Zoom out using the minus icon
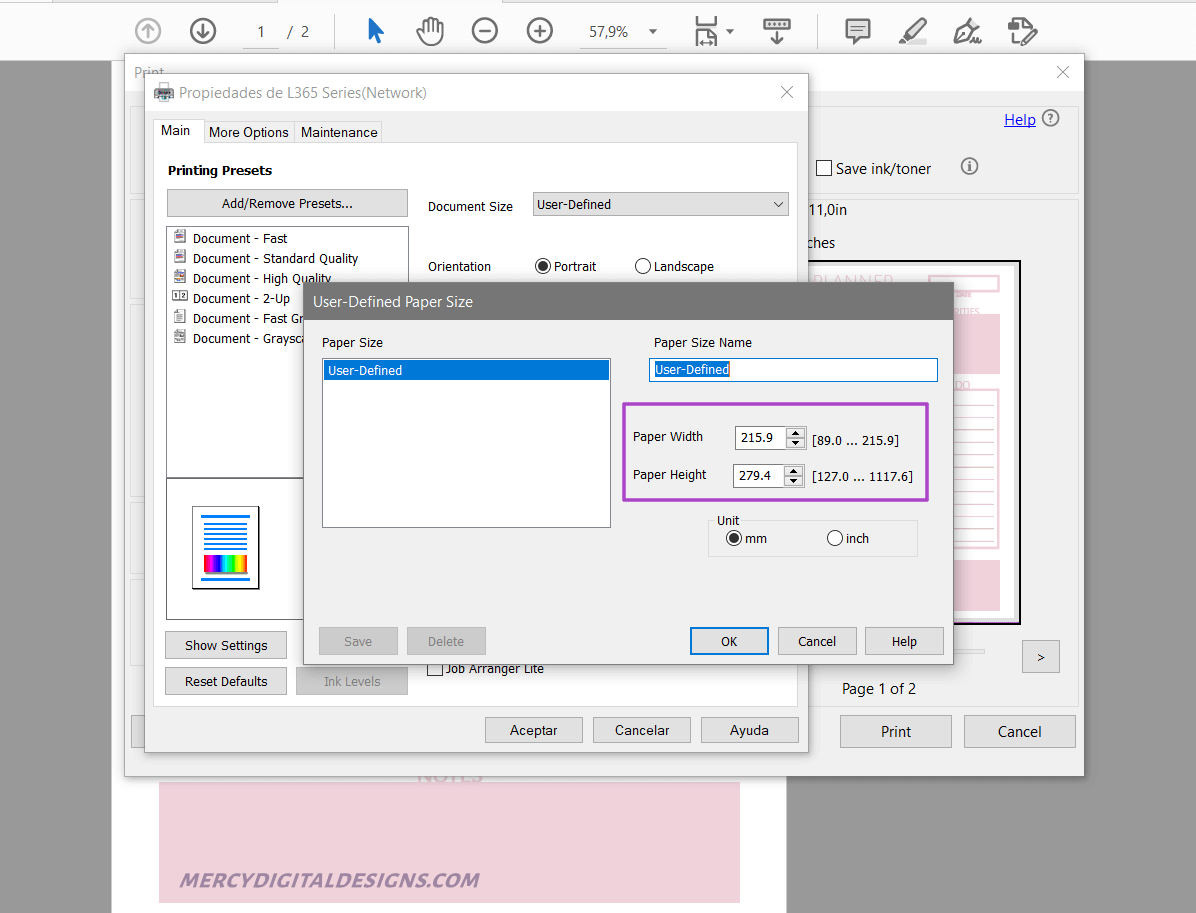The image size is (1196, 913). pos(485,30)
